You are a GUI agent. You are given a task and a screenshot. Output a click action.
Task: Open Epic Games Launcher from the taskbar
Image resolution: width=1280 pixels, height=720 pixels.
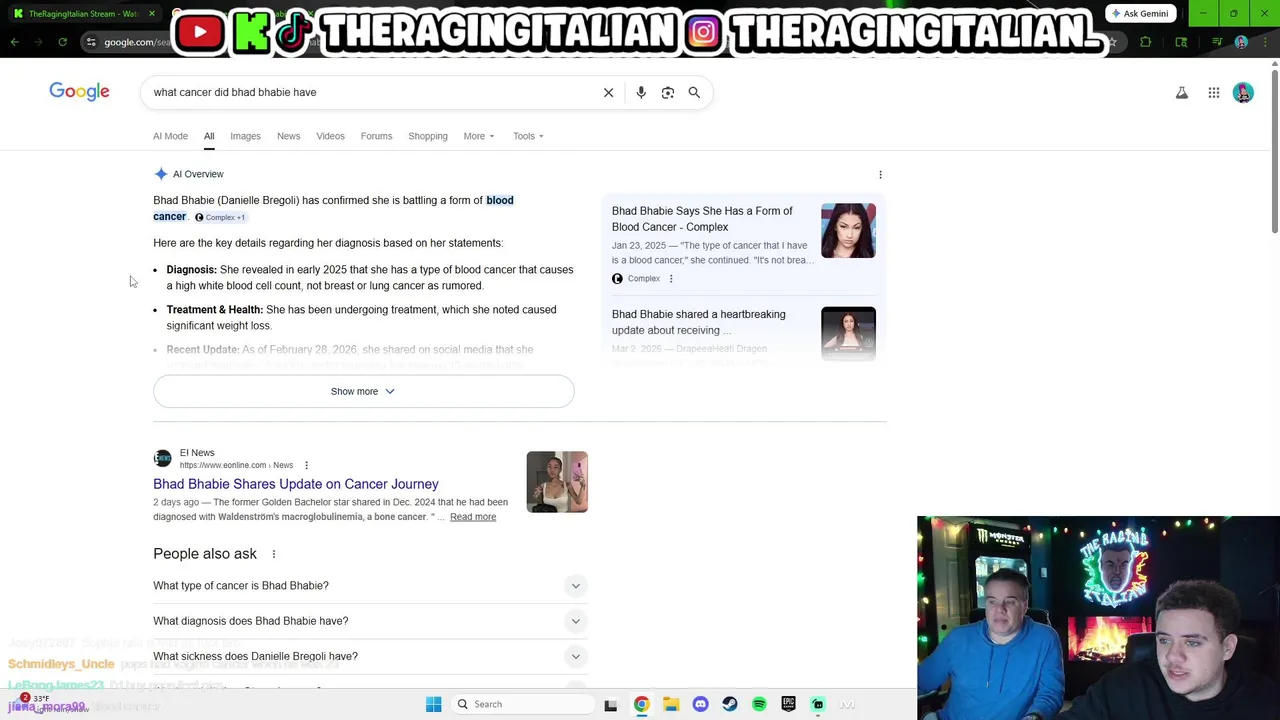788,704
